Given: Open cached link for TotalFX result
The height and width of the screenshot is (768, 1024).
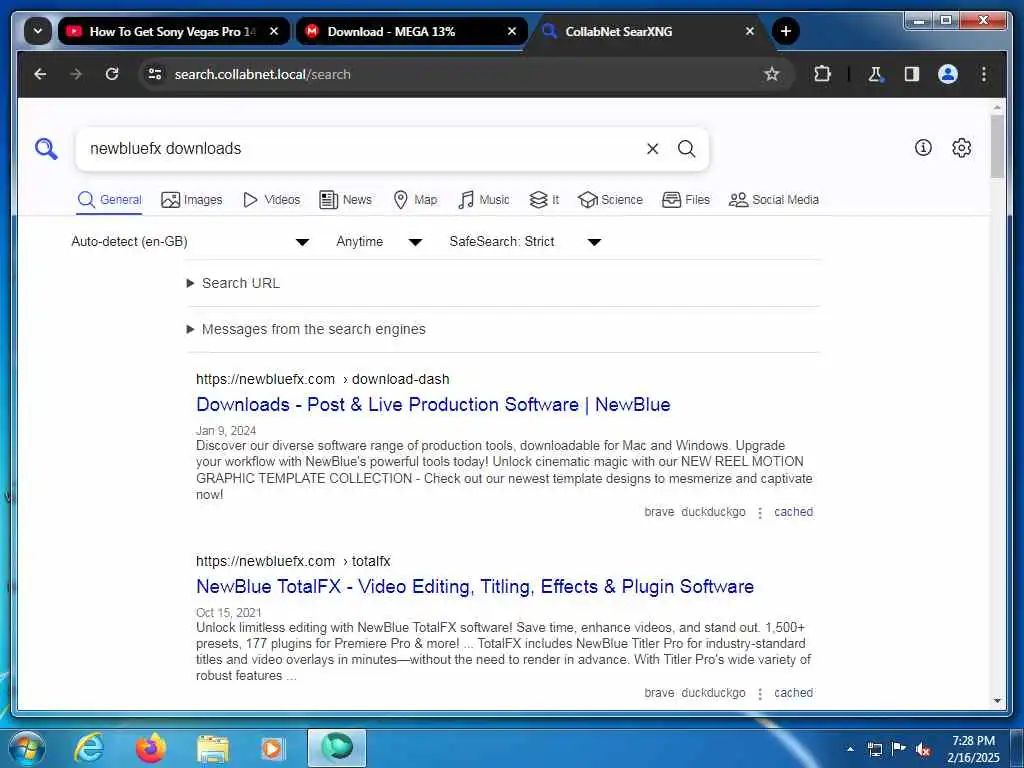Looking at the screenshot, I should tap(793, 693).
